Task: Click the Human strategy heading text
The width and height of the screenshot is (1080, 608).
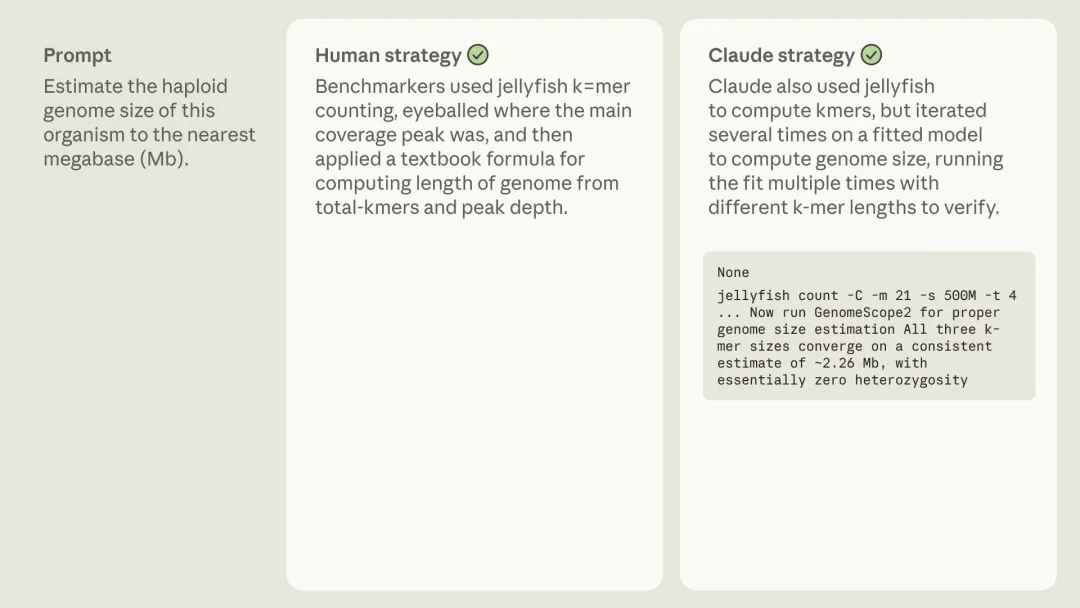Action: click(x=388, y=56)
